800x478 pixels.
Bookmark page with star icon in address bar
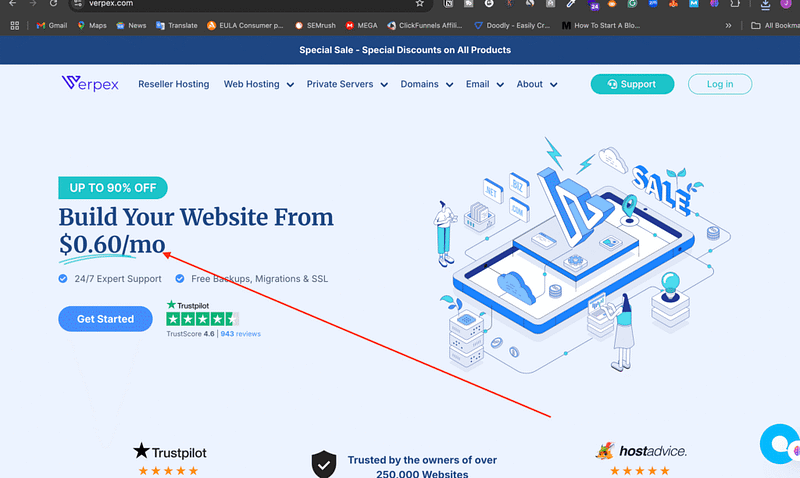click(x=419, y=4)
